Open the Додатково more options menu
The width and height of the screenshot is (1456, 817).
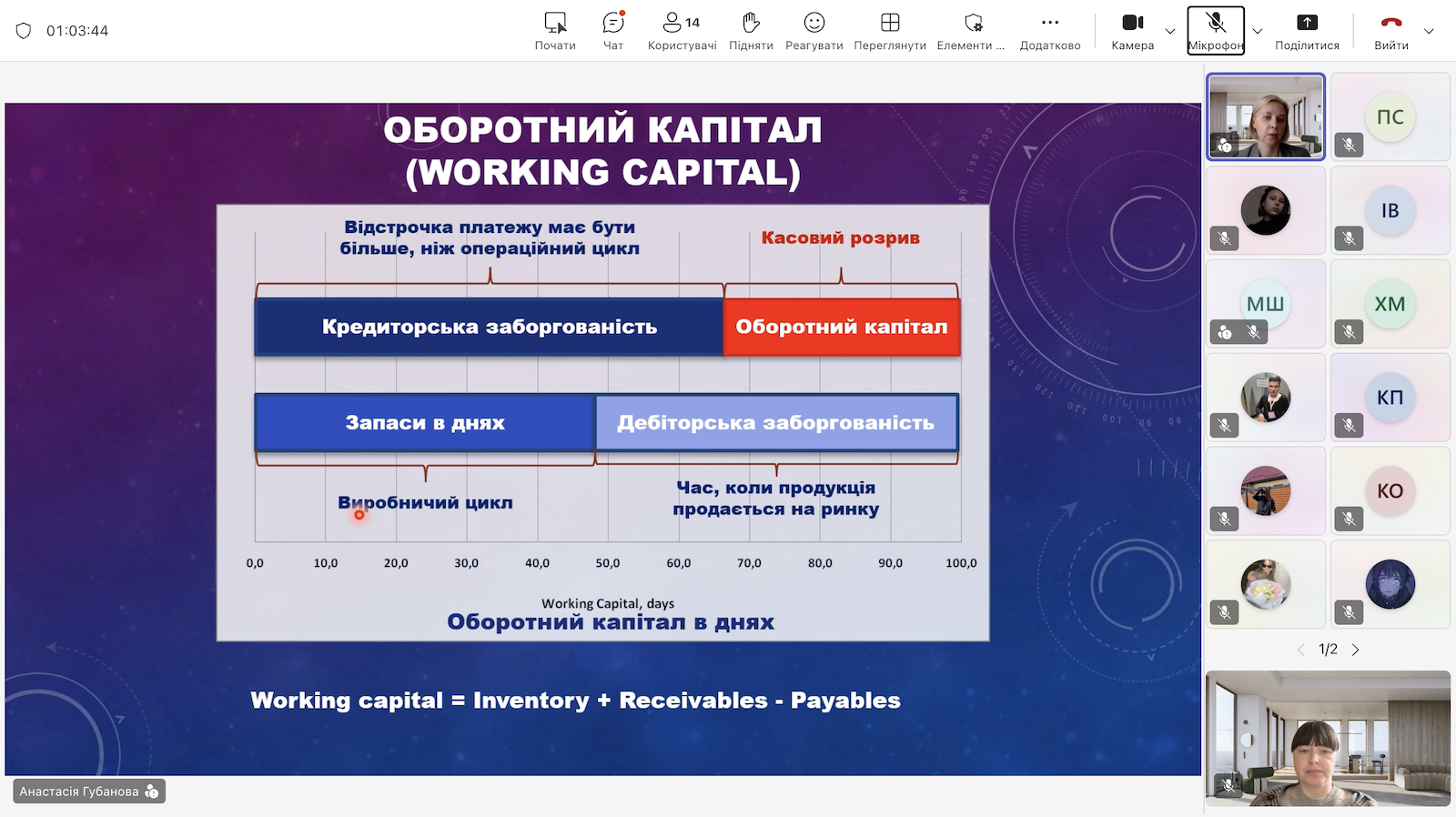(x=1050, y=30)
